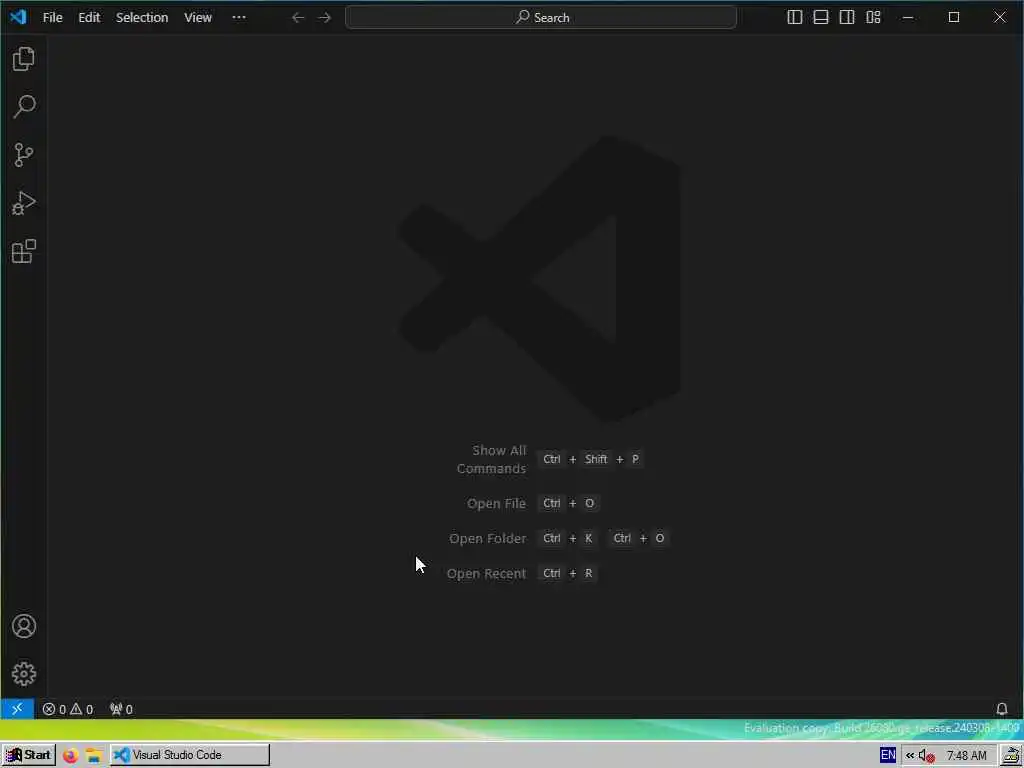Screen dimensions: 1024x768
Task: Open the Customize Layout icon
Action: (x=874, y=18)
